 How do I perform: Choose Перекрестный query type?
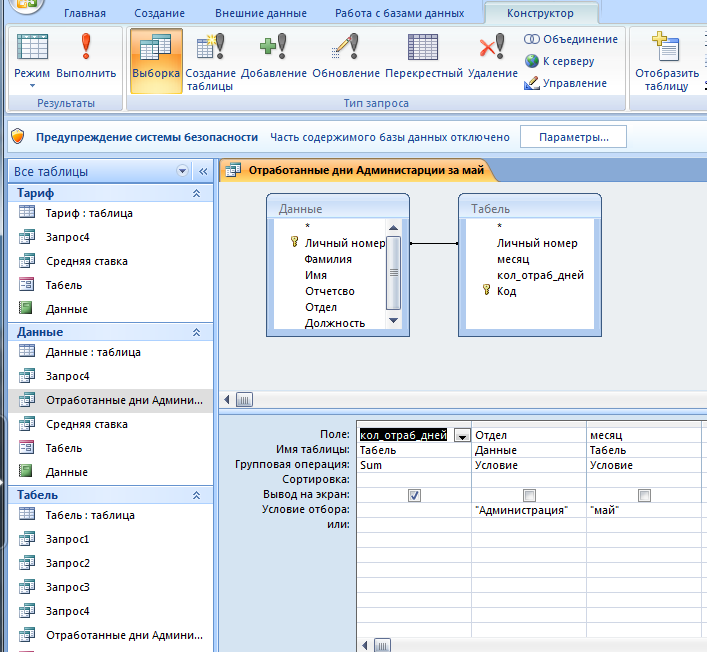[424, 56]
